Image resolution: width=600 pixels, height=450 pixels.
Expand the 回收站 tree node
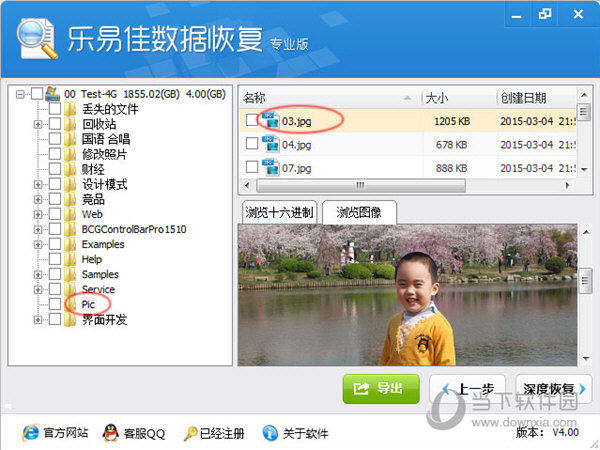point(38,124)
